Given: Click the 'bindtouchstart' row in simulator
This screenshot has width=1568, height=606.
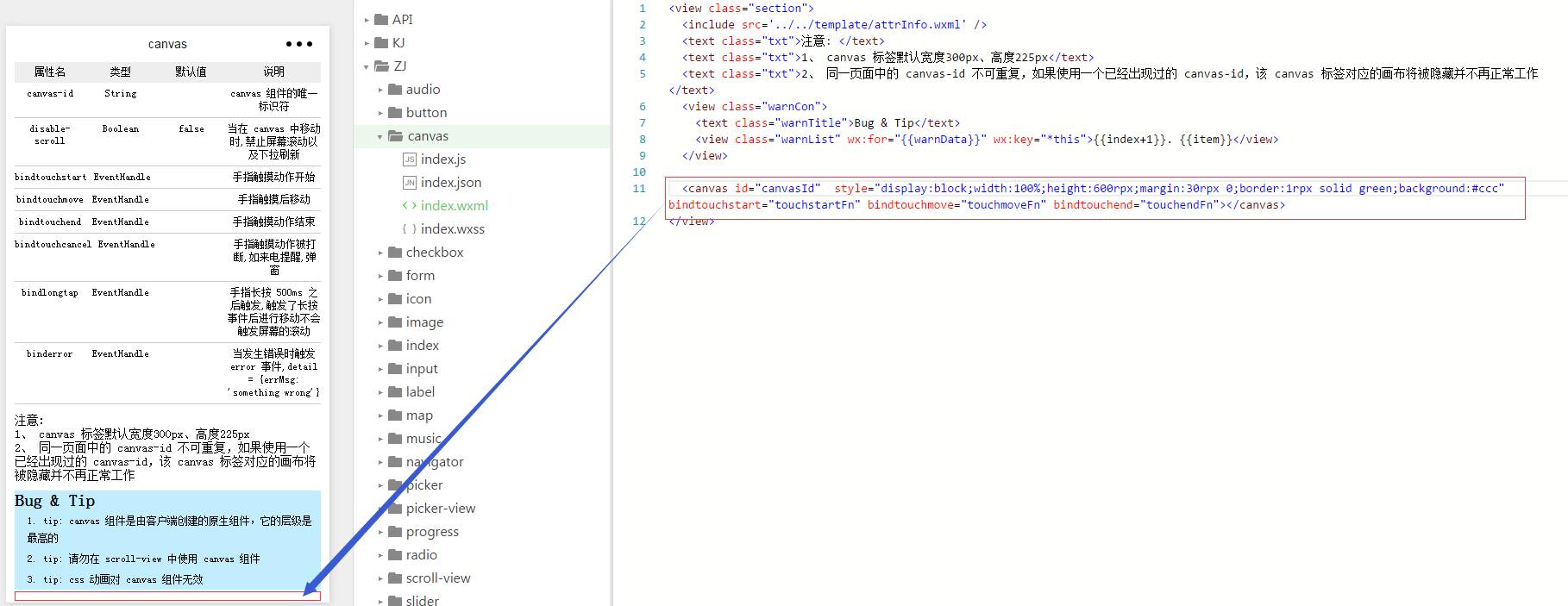Looking at the screenshot, I should coord(167,177).
